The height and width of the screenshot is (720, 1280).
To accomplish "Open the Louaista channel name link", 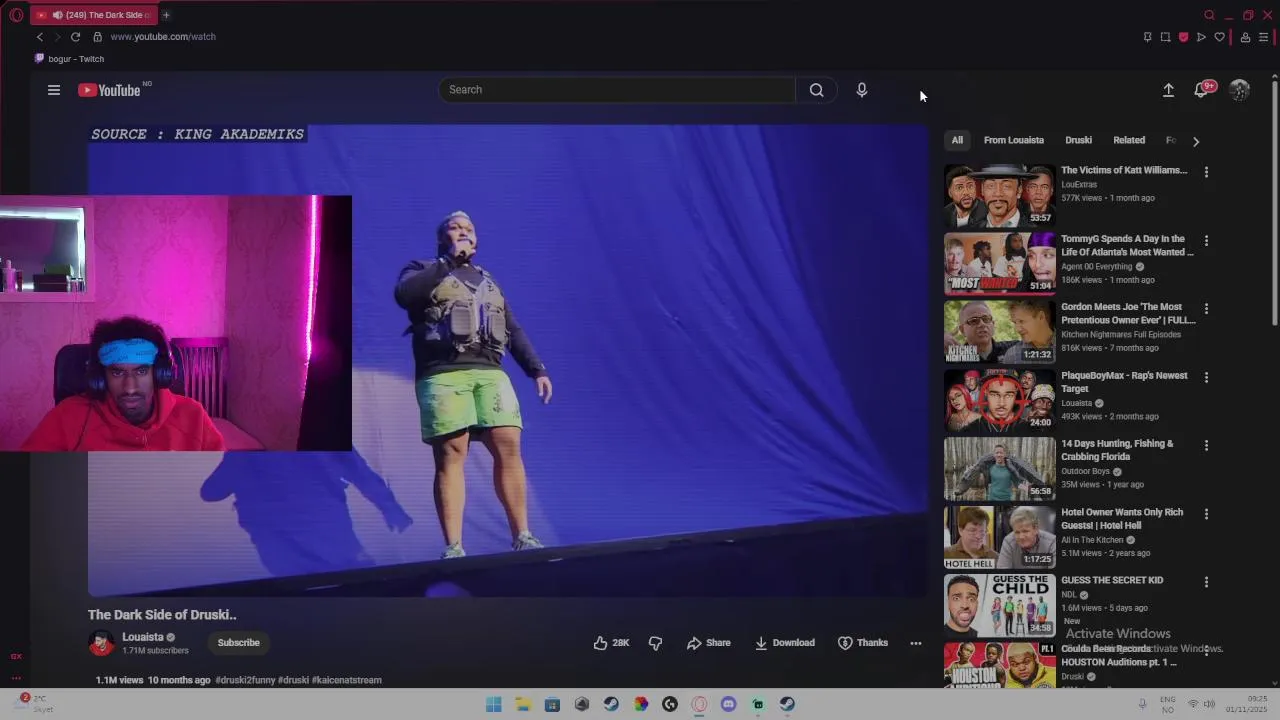I will pos(142,637).
